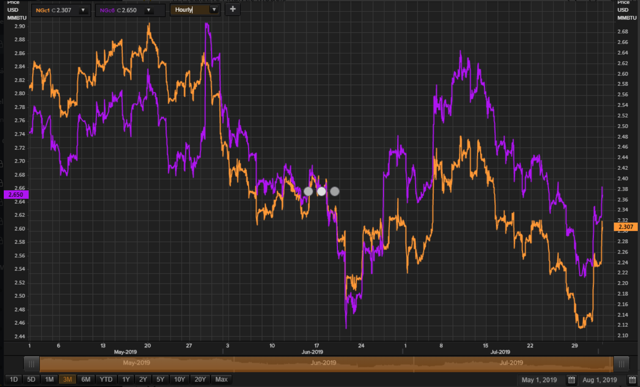This screenshot has width=640, height=387.
Task: Choose the 3M time range
Action: click(x=67, y=380)
